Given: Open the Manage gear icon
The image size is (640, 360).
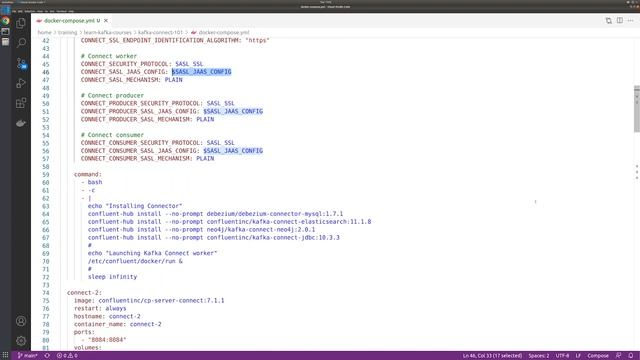Looking at the screenshot, I should coord(21,341).
